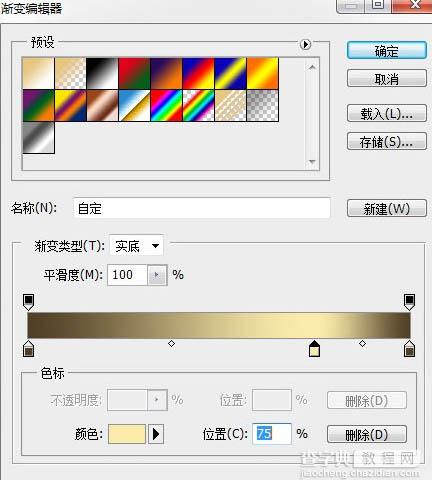Viewport: 432px width, 480px height.
Task: Select the left dark brown color stop
Action: tap(28, 349)
